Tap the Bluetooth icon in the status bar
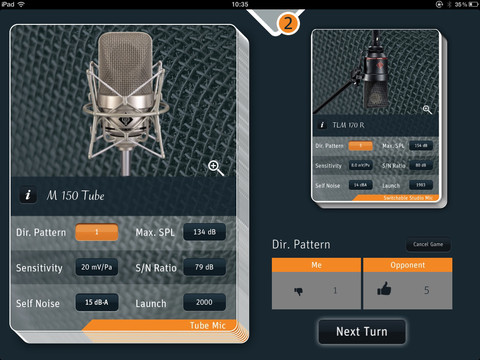 coord(449,4)
